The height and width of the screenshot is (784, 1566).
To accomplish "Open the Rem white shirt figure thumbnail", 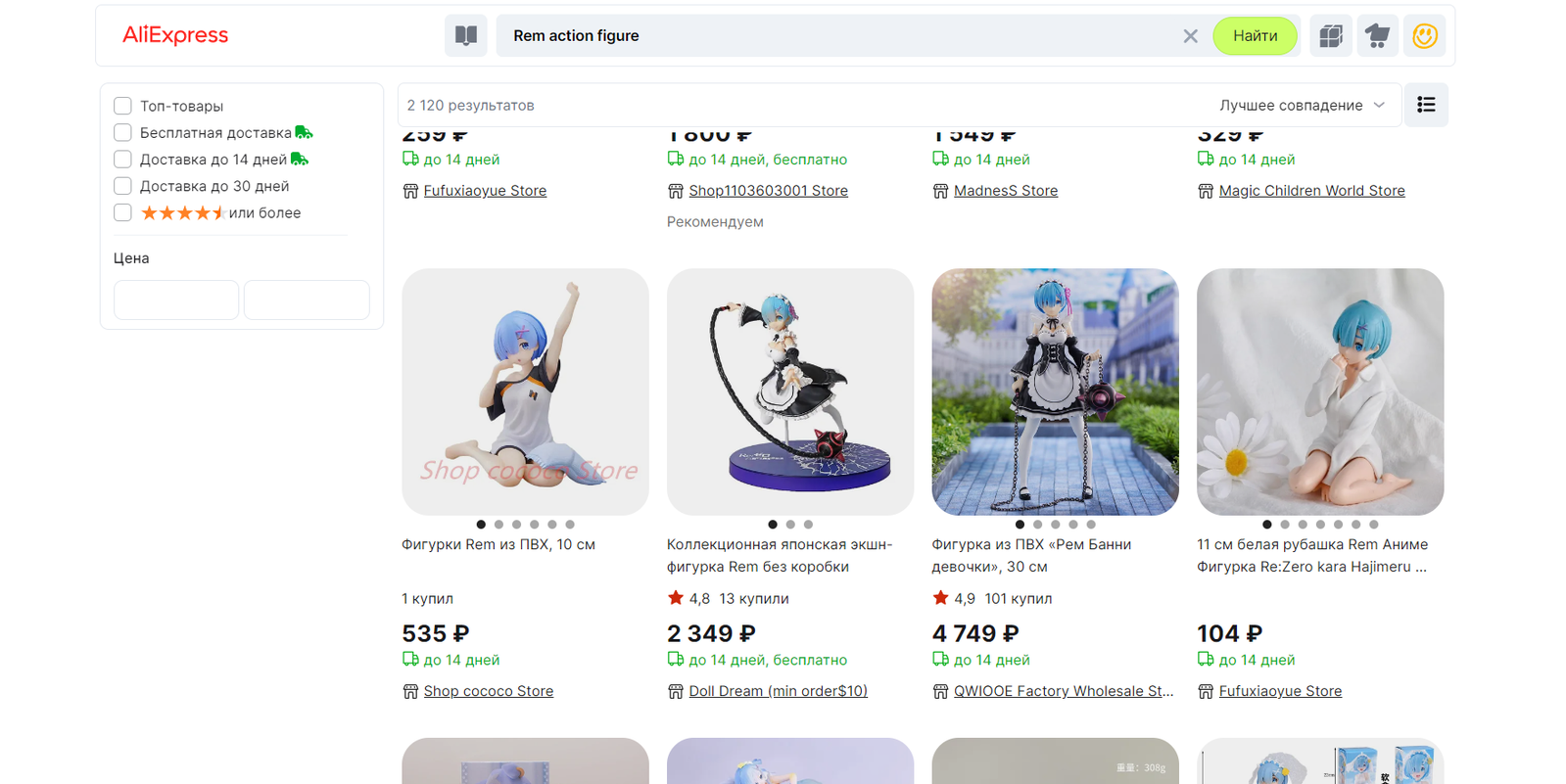I will (x=1320, y=392).
